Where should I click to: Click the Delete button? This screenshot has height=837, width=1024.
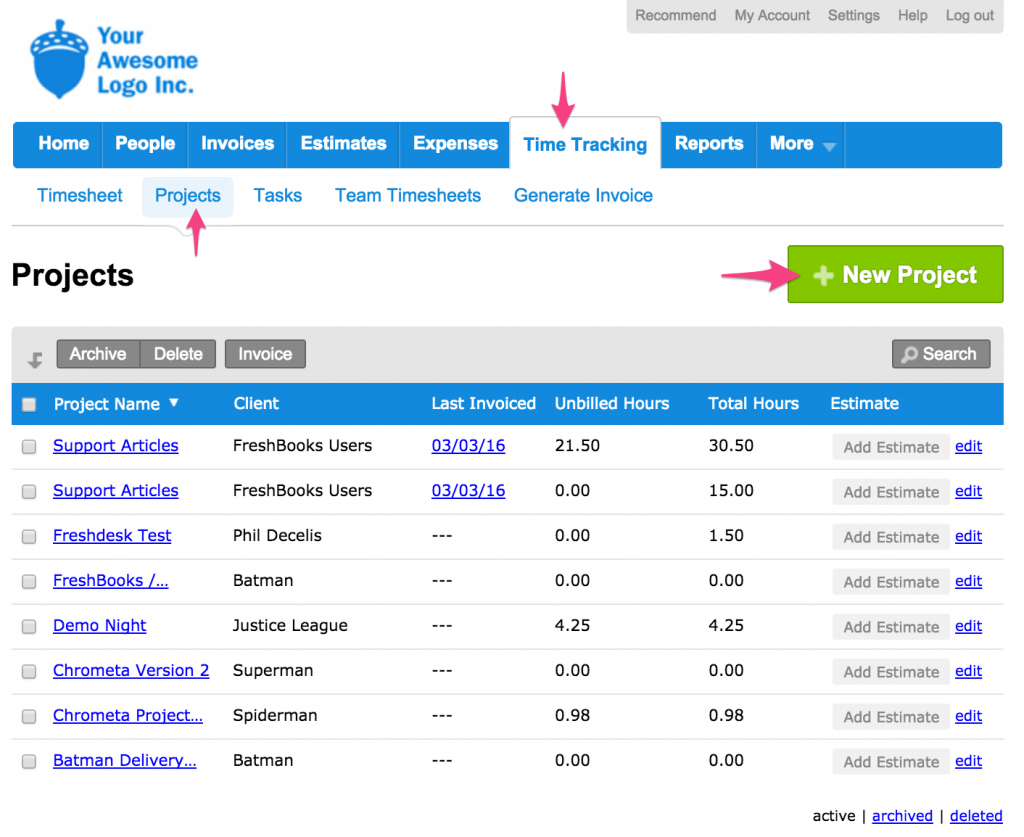click(x=178, y=354)
